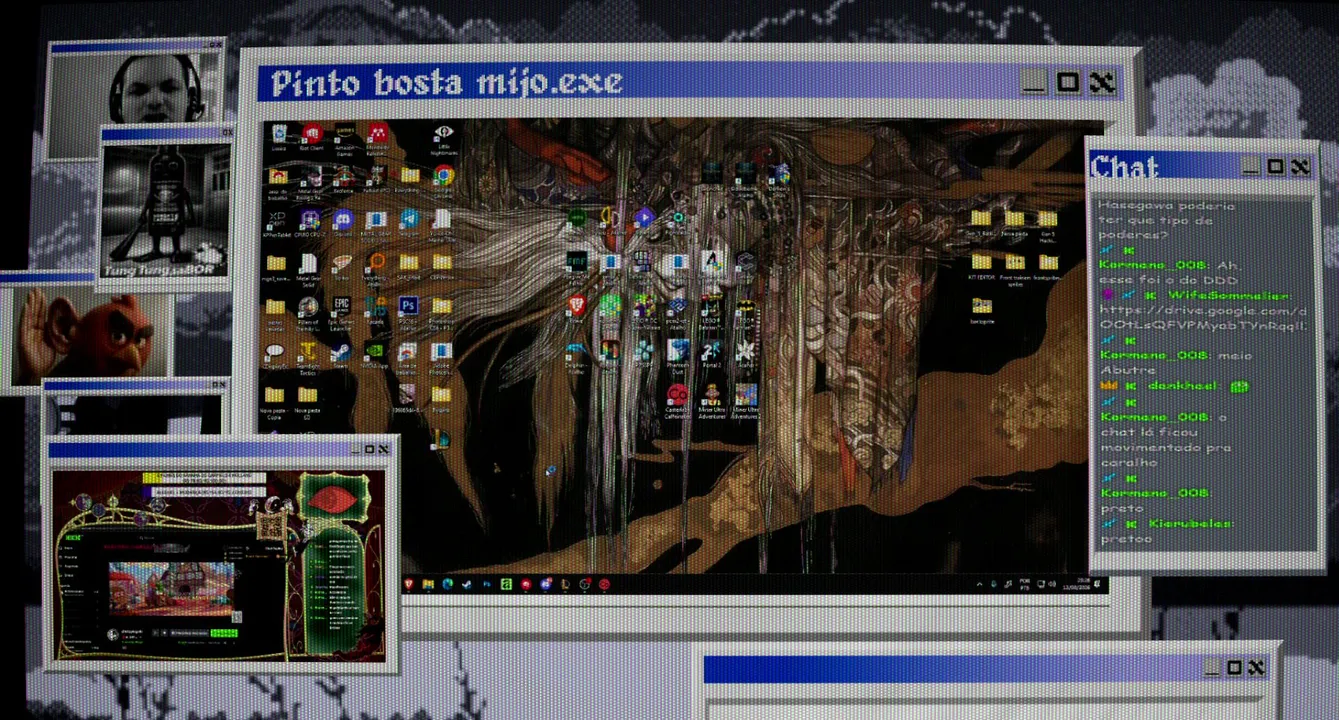The image size is (1339, 720).
Task: Launch CPUID CPU-Z from the desktop
Action: 310,223
